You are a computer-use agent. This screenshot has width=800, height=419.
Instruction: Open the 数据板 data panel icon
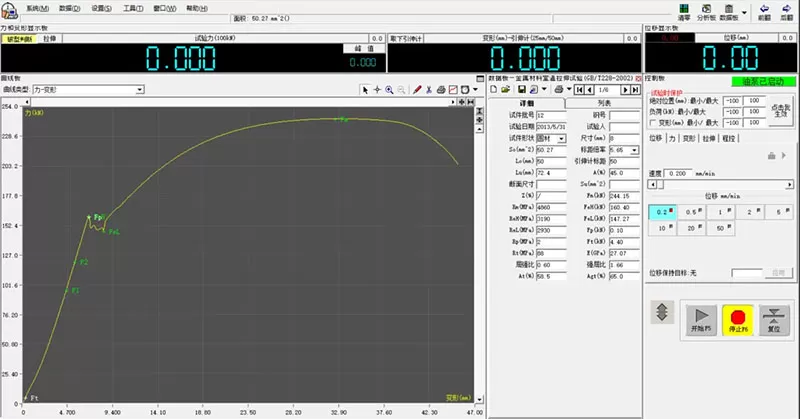(x=729, y=12)
